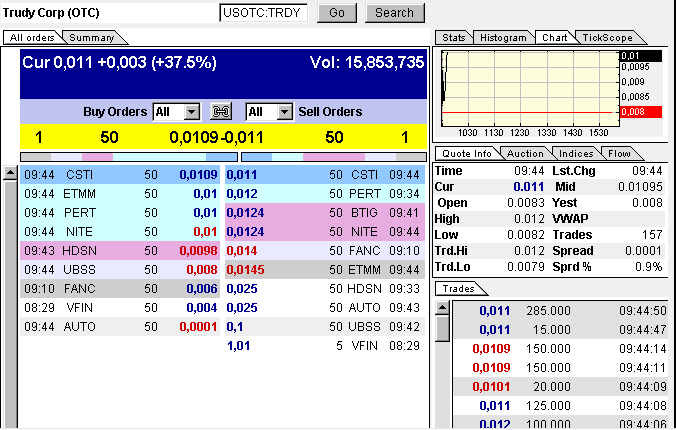Click the Open value 0.0083
The height and width of the screenshot is (430, 676).
pyautogui.click(x=526, y=203)
